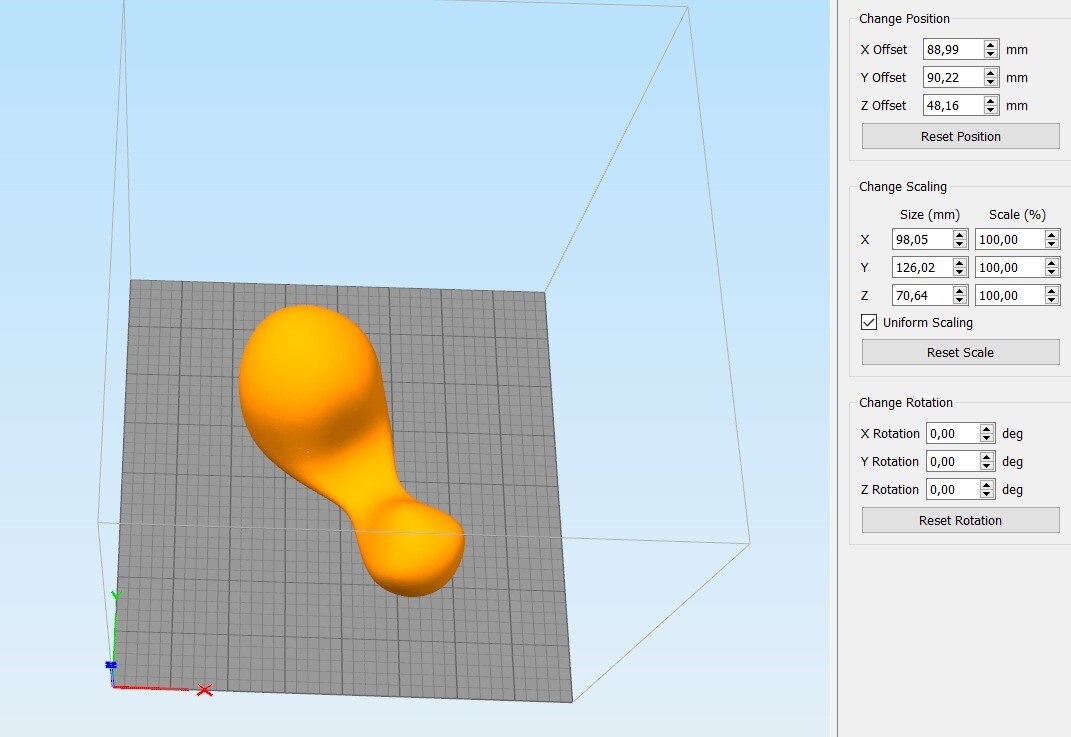Increase X Rotation with up arrow
This screenshot has width=1071, height=737.
[x=986, y=428]
